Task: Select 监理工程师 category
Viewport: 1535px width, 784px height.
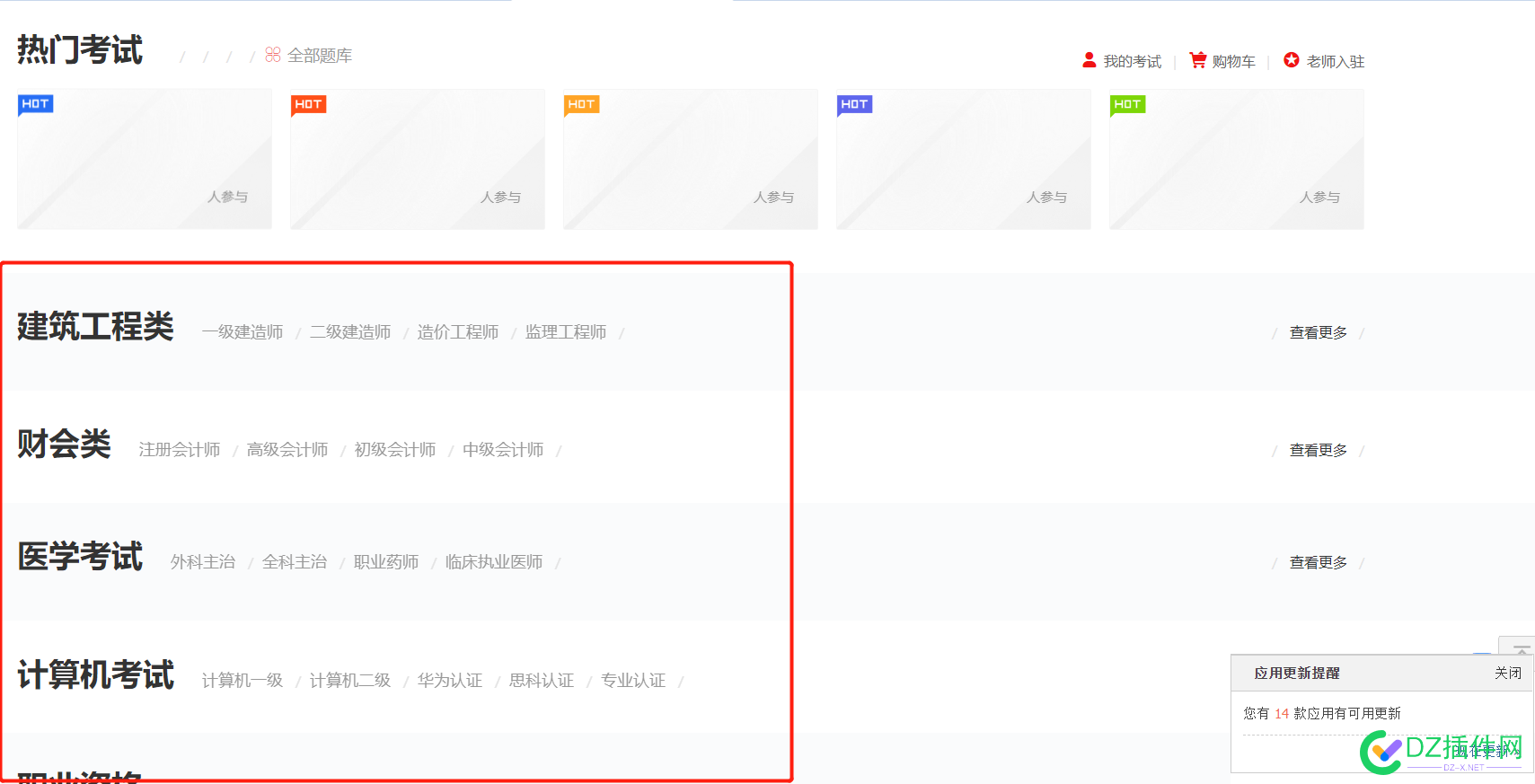Action: 566,332
